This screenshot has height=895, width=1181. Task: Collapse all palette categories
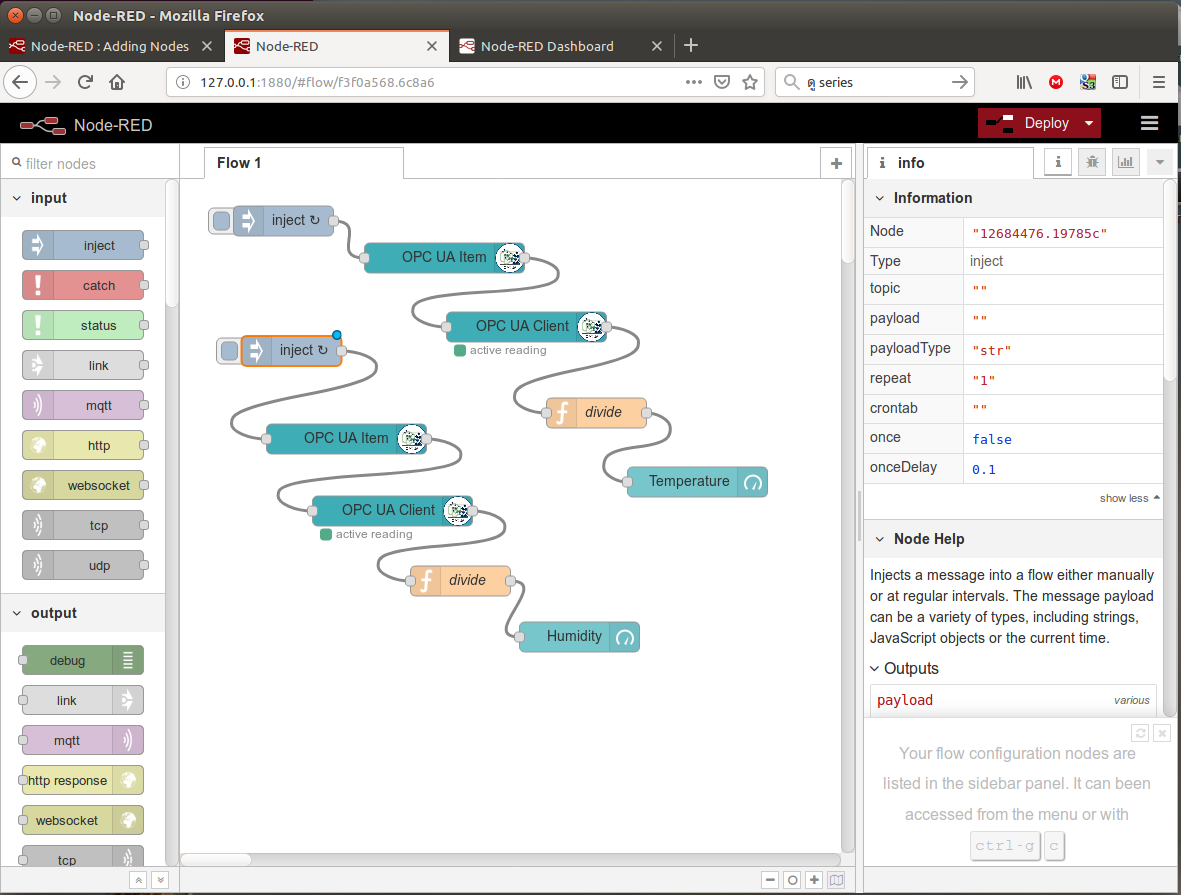click(x=139, y=880)
